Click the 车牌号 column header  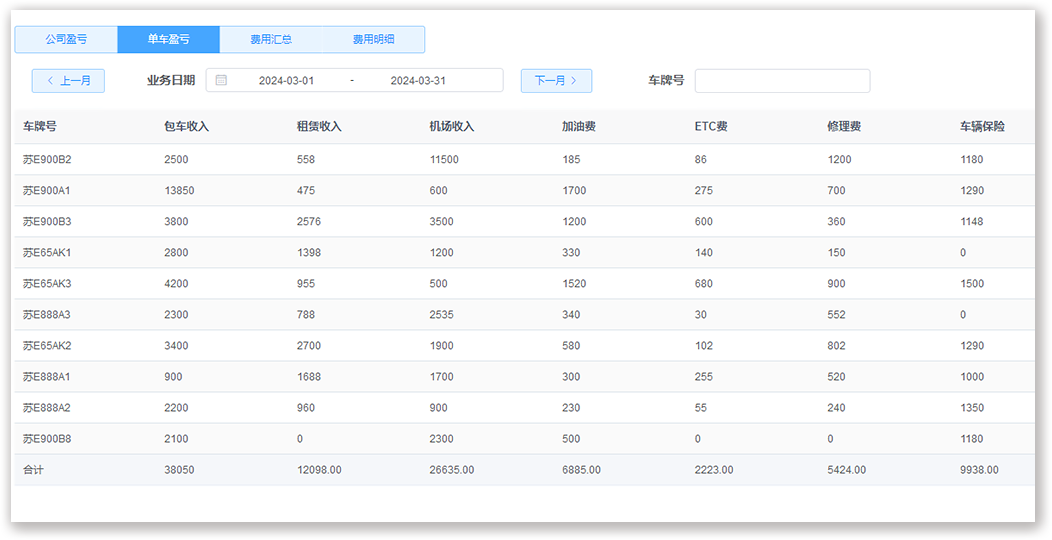tap(40, 127)
